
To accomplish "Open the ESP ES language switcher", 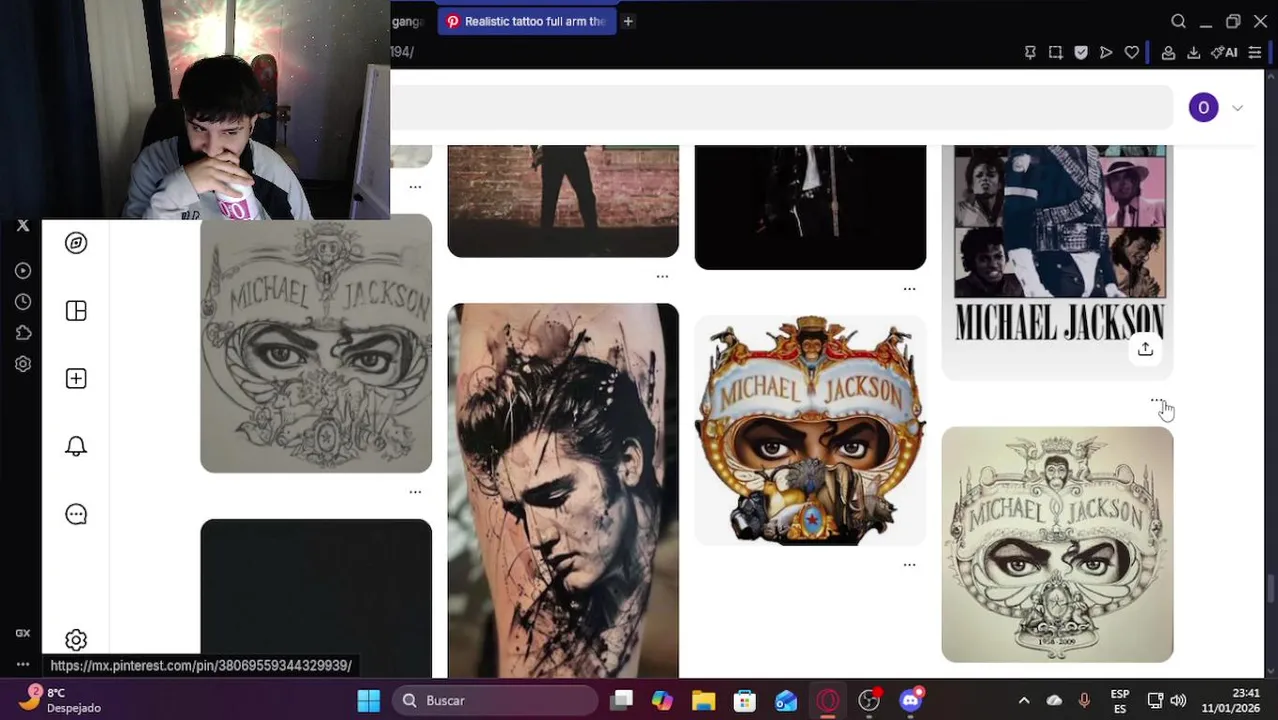I will [1120, 701].
